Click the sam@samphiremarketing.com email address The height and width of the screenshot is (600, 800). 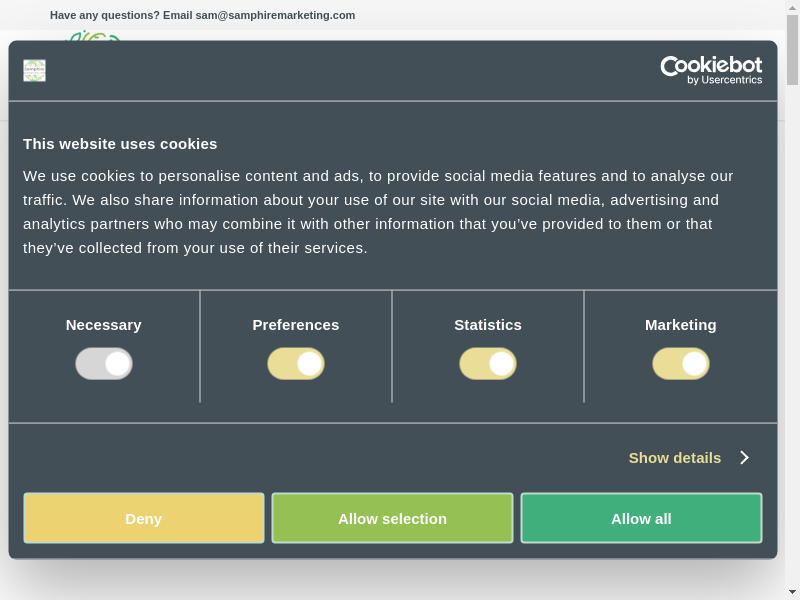coord(275,15)
